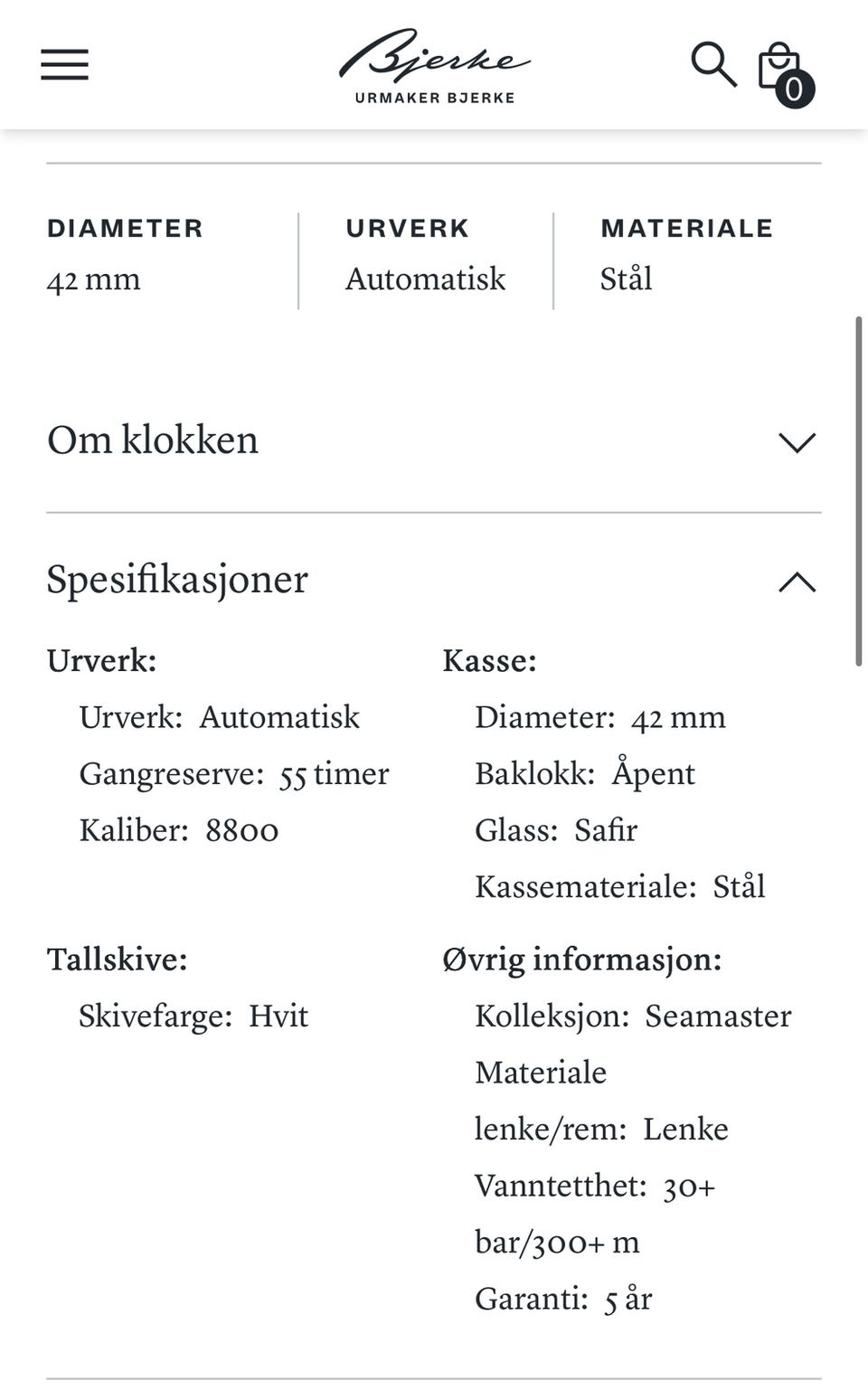868x1400 pixels.
Task: Click the Gangreserve 55 timer line
Action: (234, 774)
